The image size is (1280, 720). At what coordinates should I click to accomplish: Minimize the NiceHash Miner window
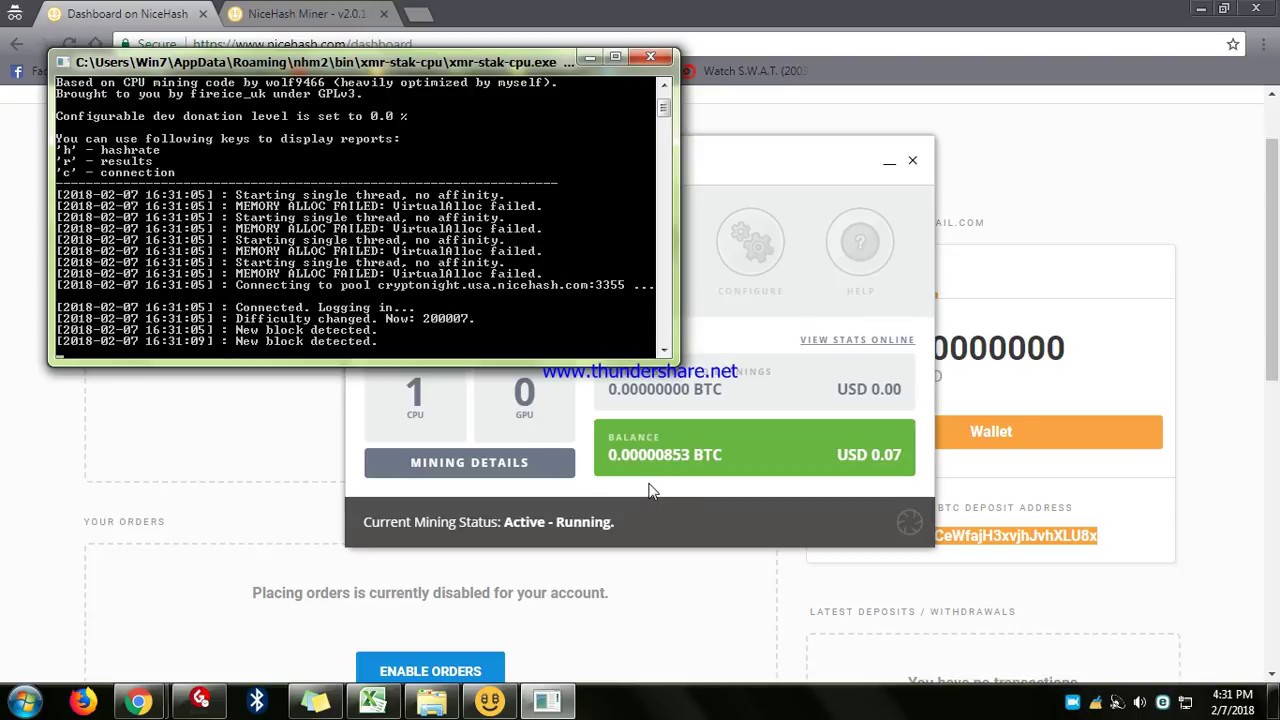(889, 161)
